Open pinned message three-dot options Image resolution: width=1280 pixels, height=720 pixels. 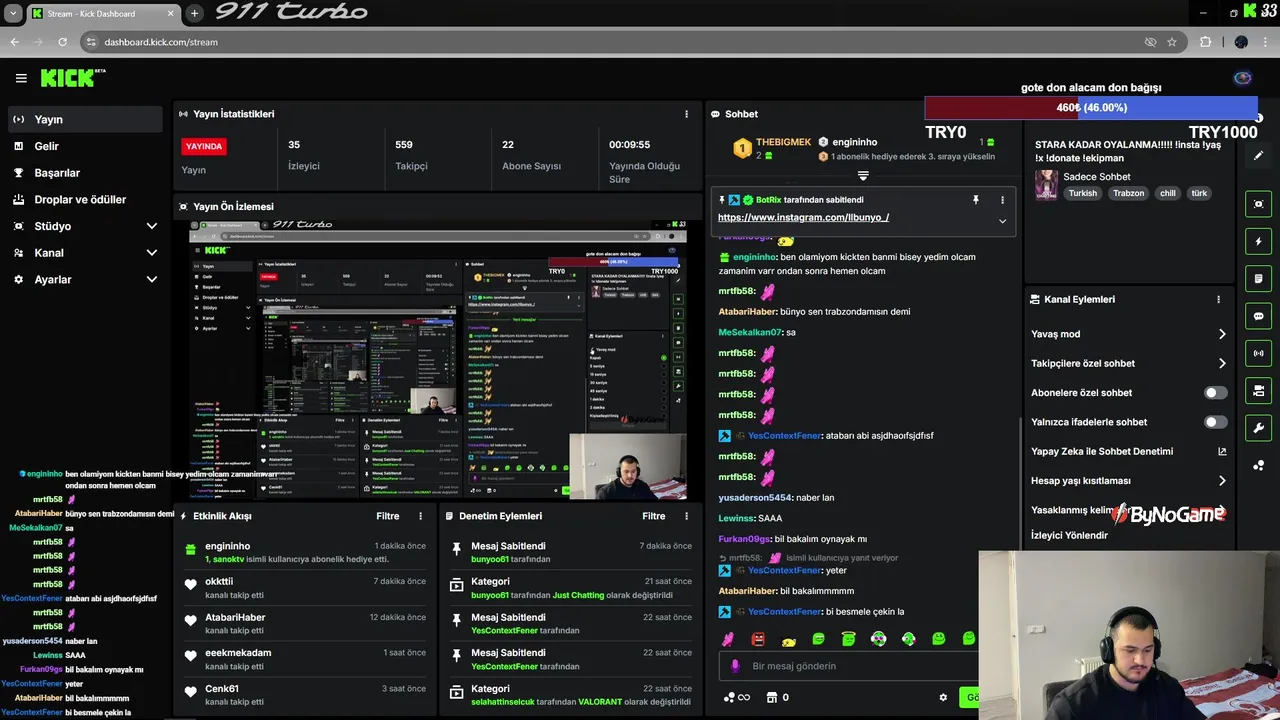point(1002,200)
